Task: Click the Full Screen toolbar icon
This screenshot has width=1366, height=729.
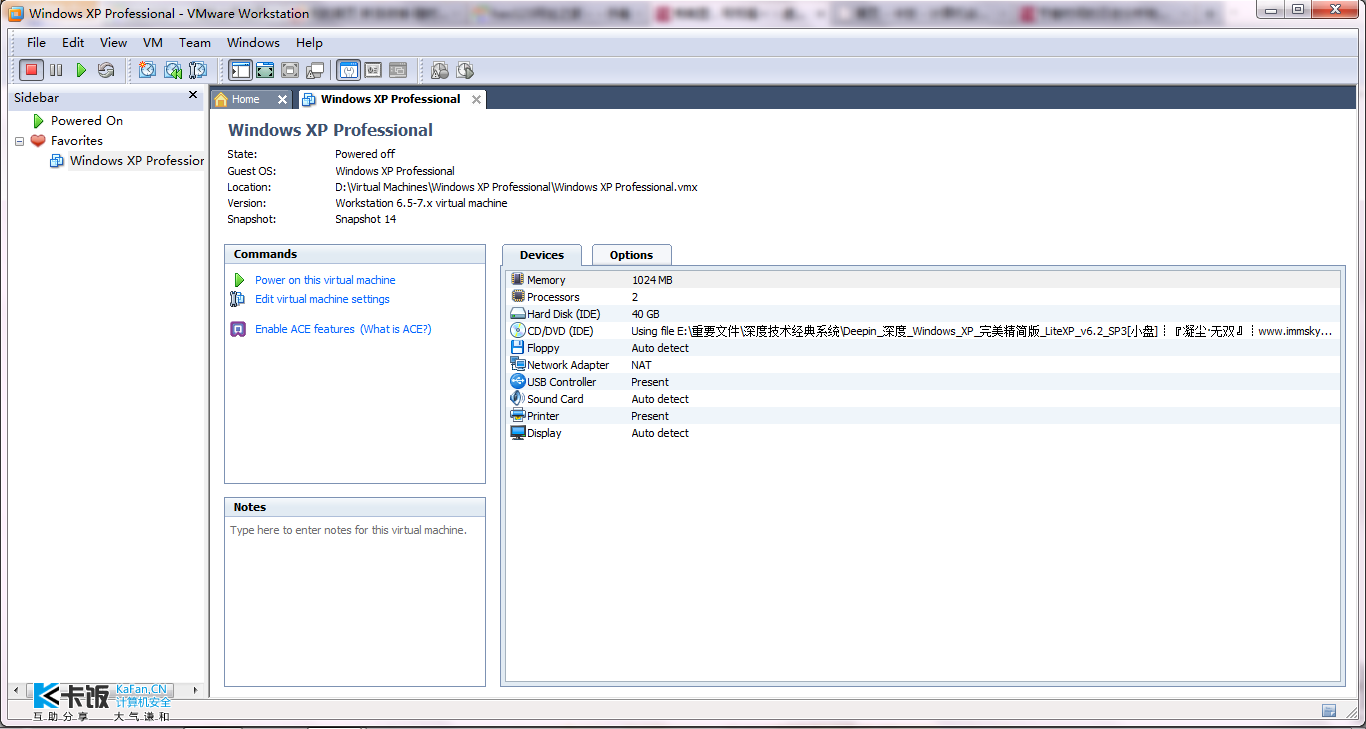Action: click(x=290, y=70)
